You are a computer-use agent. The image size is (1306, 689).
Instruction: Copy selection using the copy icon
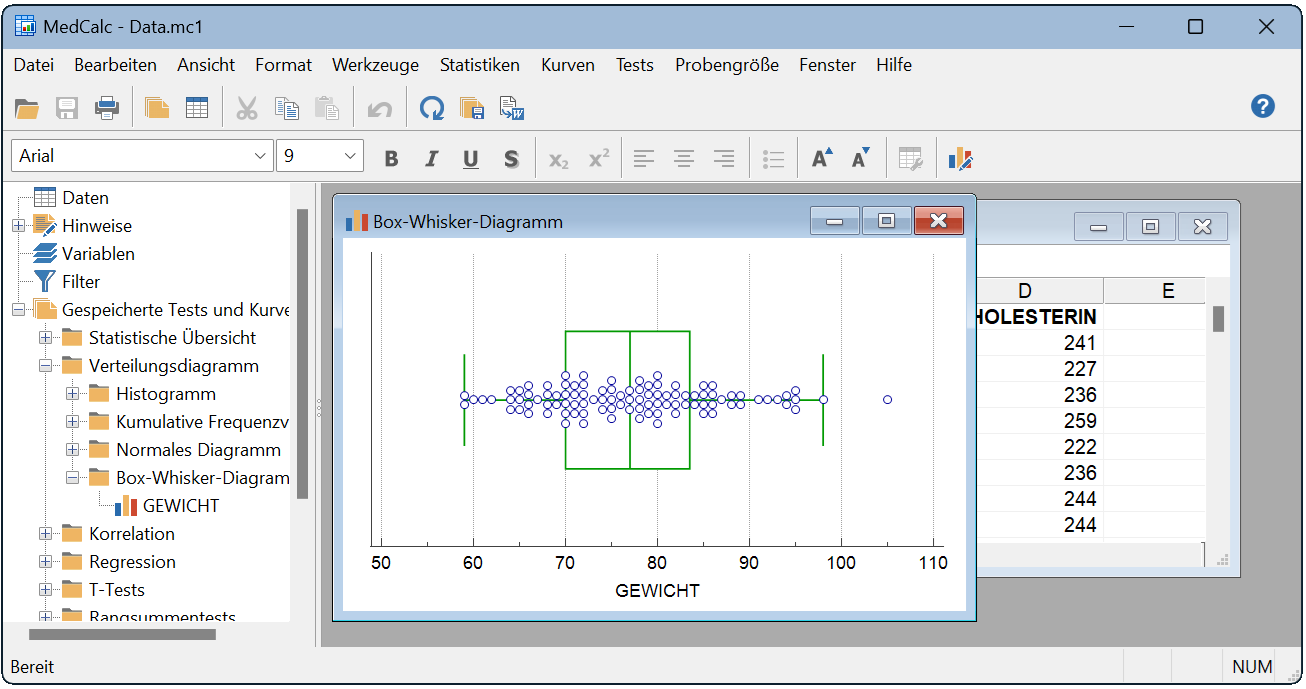287,108
